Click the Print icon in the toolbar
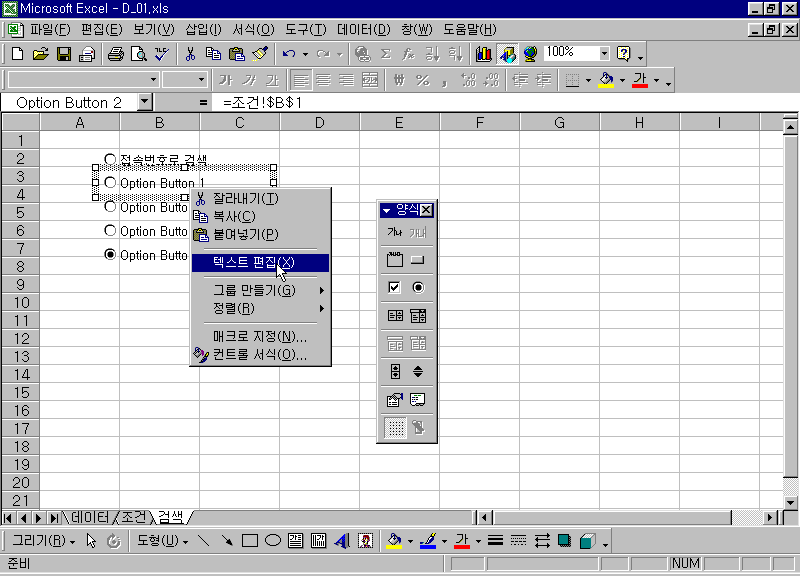800x576 pixels. (x=116, y=54)
